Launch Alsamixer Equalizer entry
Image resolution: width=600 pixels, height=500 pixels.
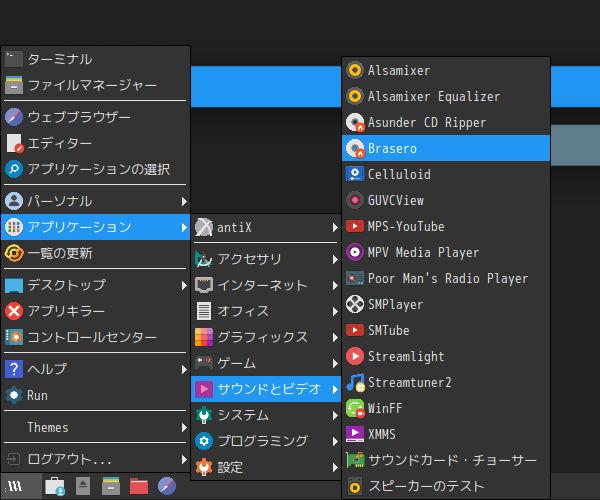tap(446, 96)
